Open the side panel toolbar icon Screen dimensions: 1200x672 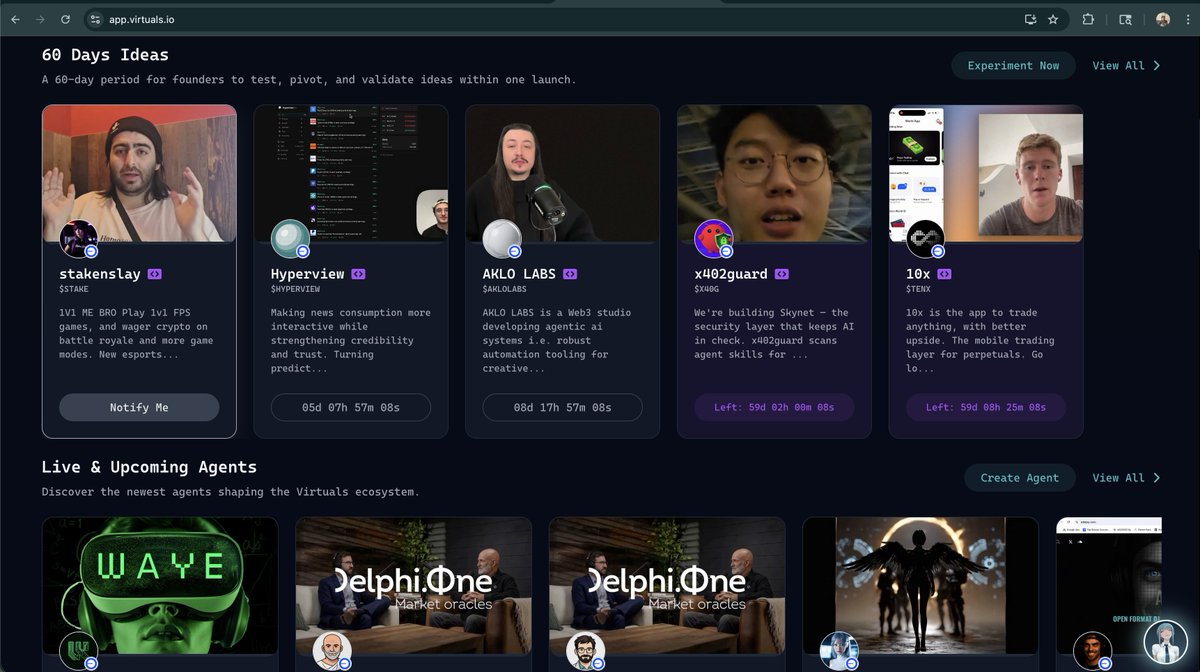1125,19
